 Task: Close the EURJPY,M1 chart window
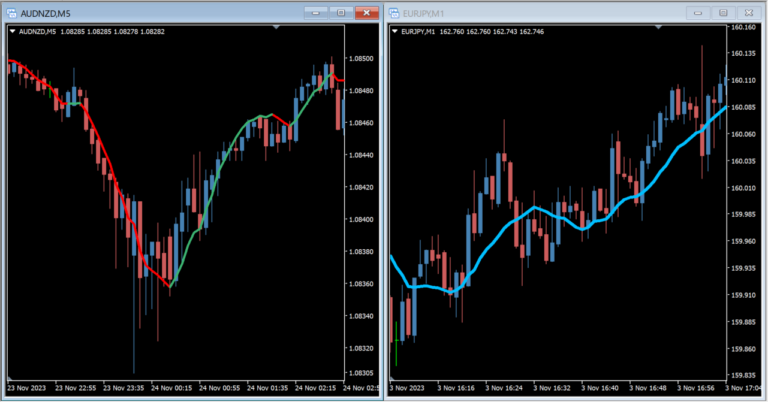747,12
